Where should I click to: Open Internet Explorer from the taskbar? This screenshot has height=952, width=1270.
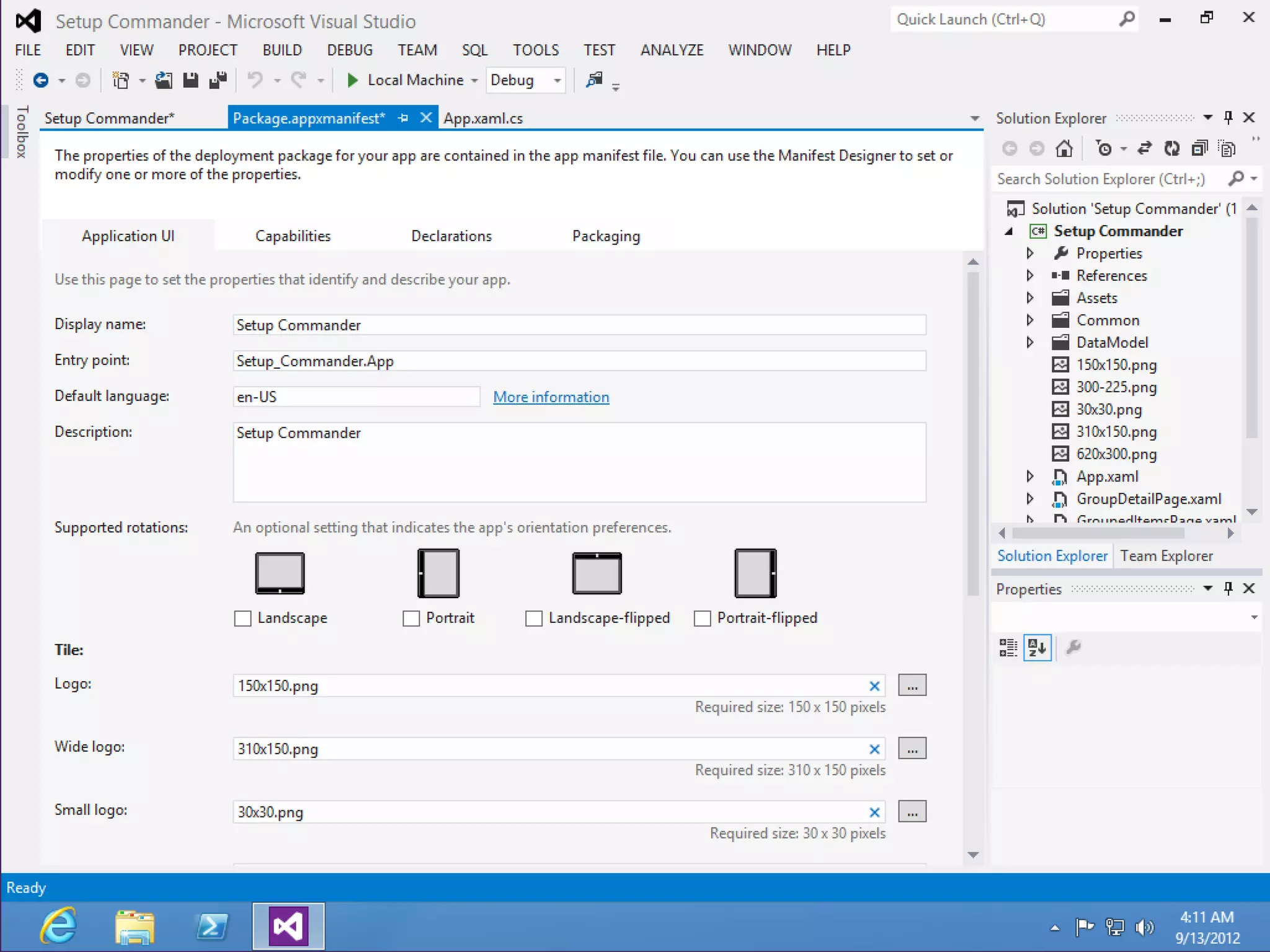click(59, 926)
